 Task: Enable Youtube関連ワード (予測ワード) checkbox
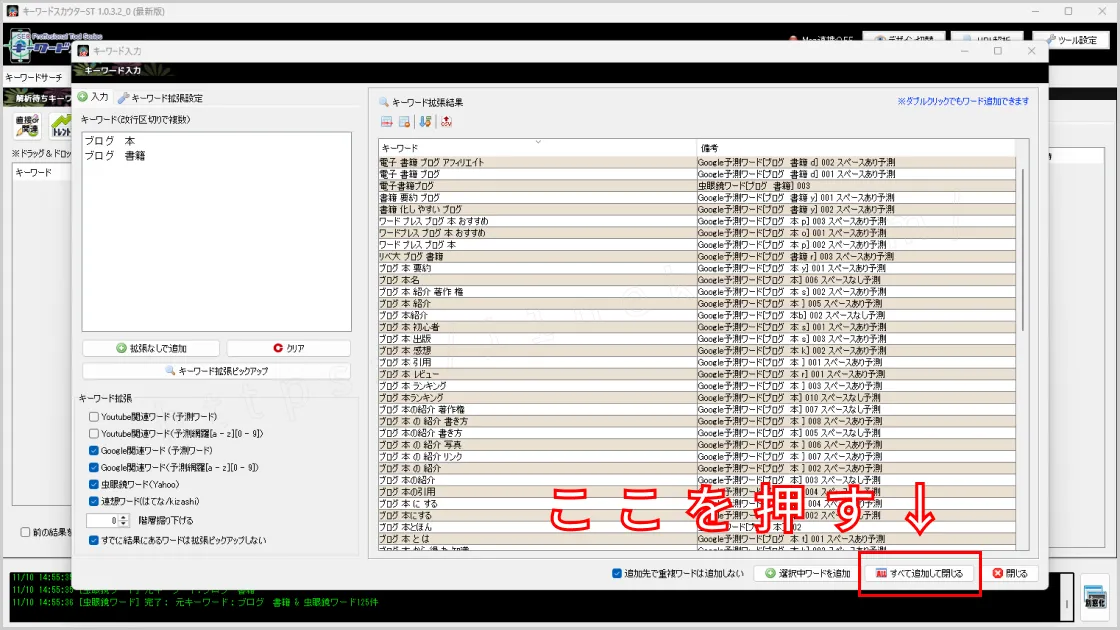click(94, 416)
